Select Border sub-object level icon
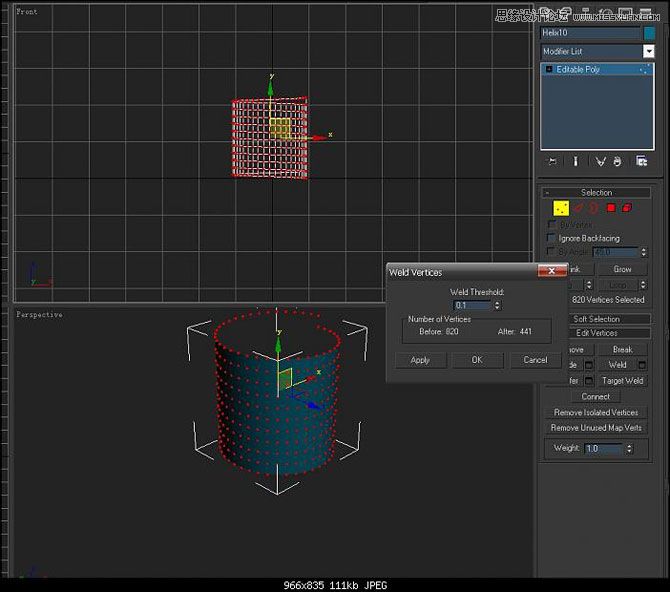This screenshot has height=592, width=670. point(594,208)
